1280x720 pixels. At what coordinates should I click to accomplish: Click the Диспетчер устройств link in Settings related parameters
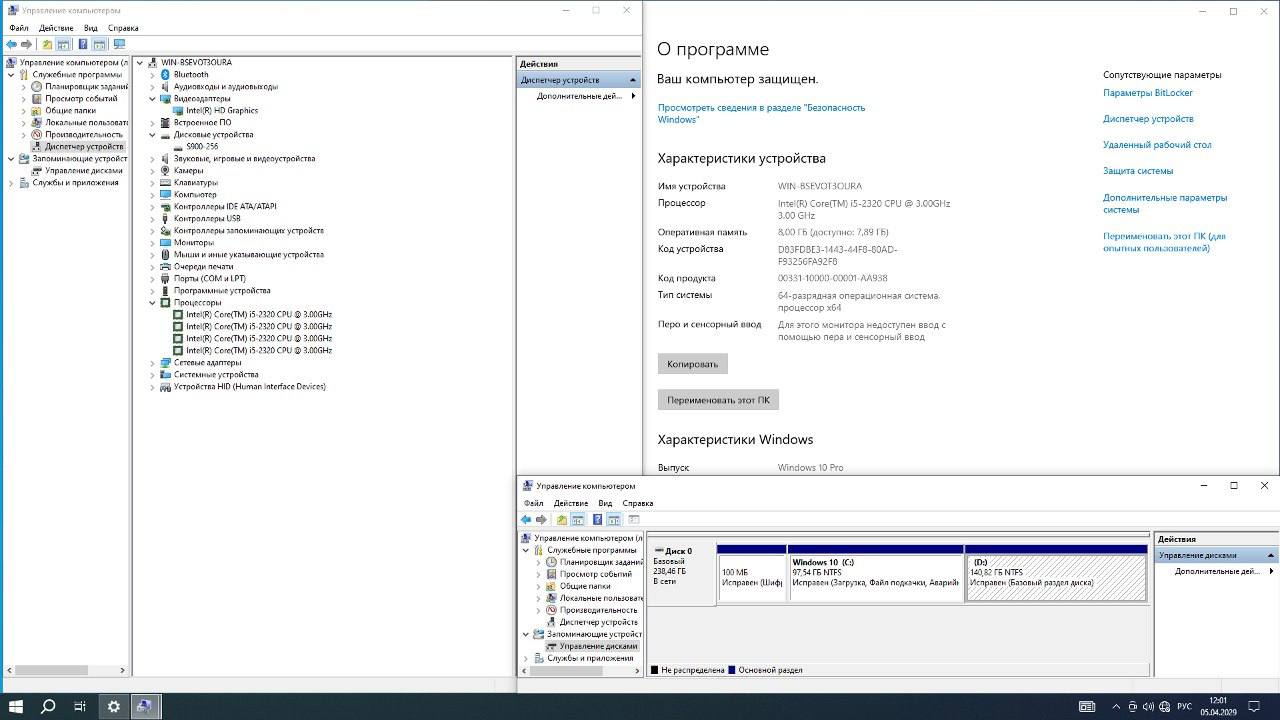point(1148,119)
